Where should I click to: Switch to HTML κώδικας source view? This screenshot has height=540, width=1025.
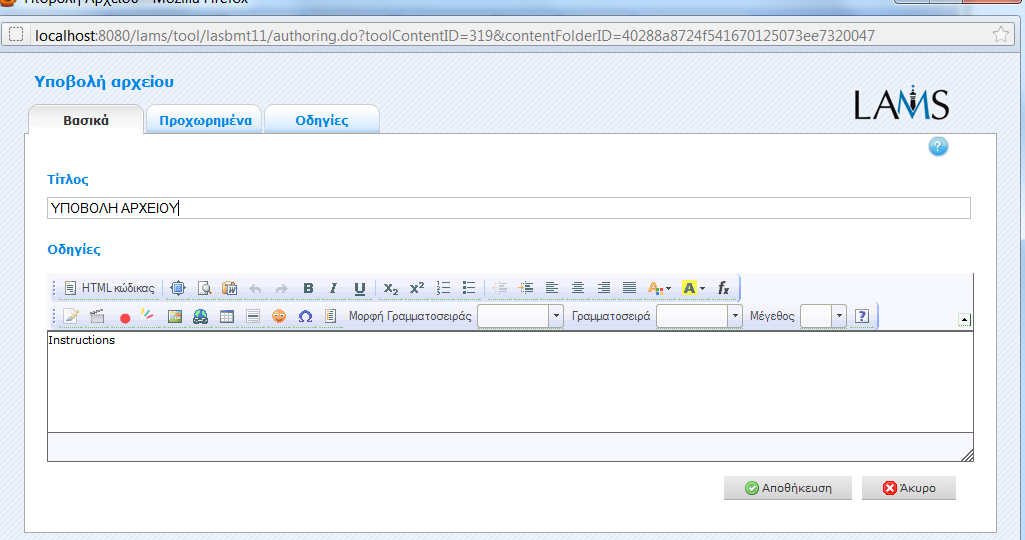point(110,288)
